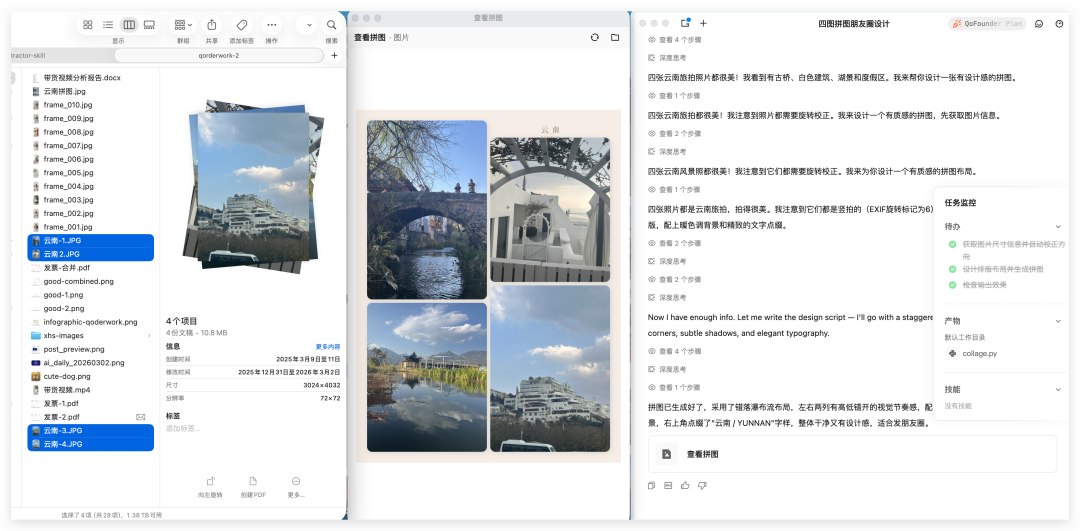The image size is (1080, 531).
Task: Select frame_005.jpg file
Action: (x=68, y=173)
